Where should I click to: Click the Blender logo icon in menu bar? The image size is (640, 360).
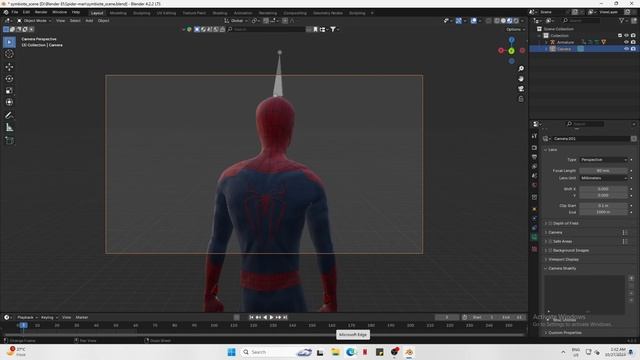point(6,12)
